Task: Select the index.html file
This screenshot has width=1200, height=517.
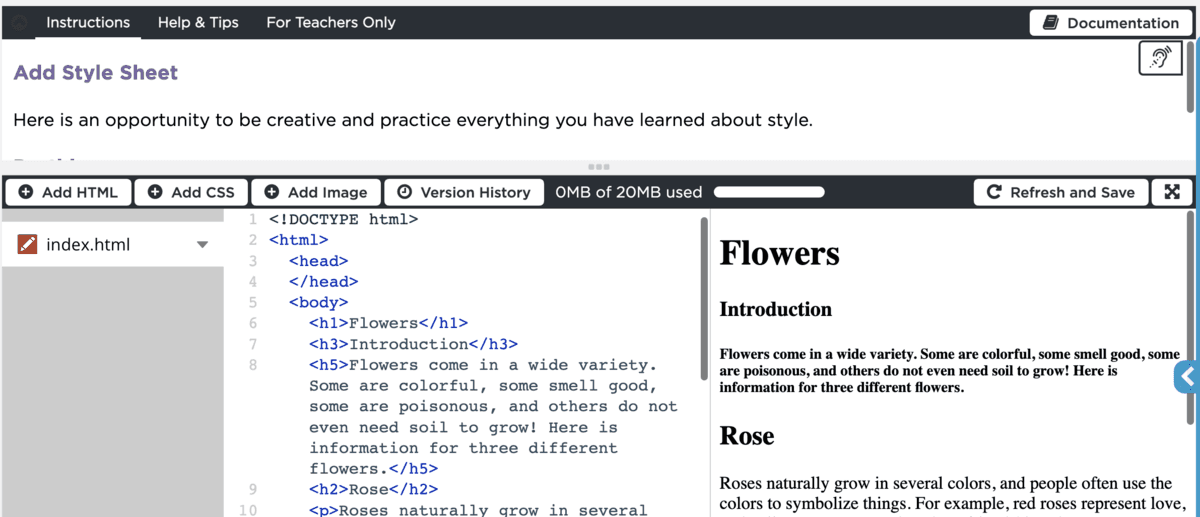Action: click(x=112, y=244)
